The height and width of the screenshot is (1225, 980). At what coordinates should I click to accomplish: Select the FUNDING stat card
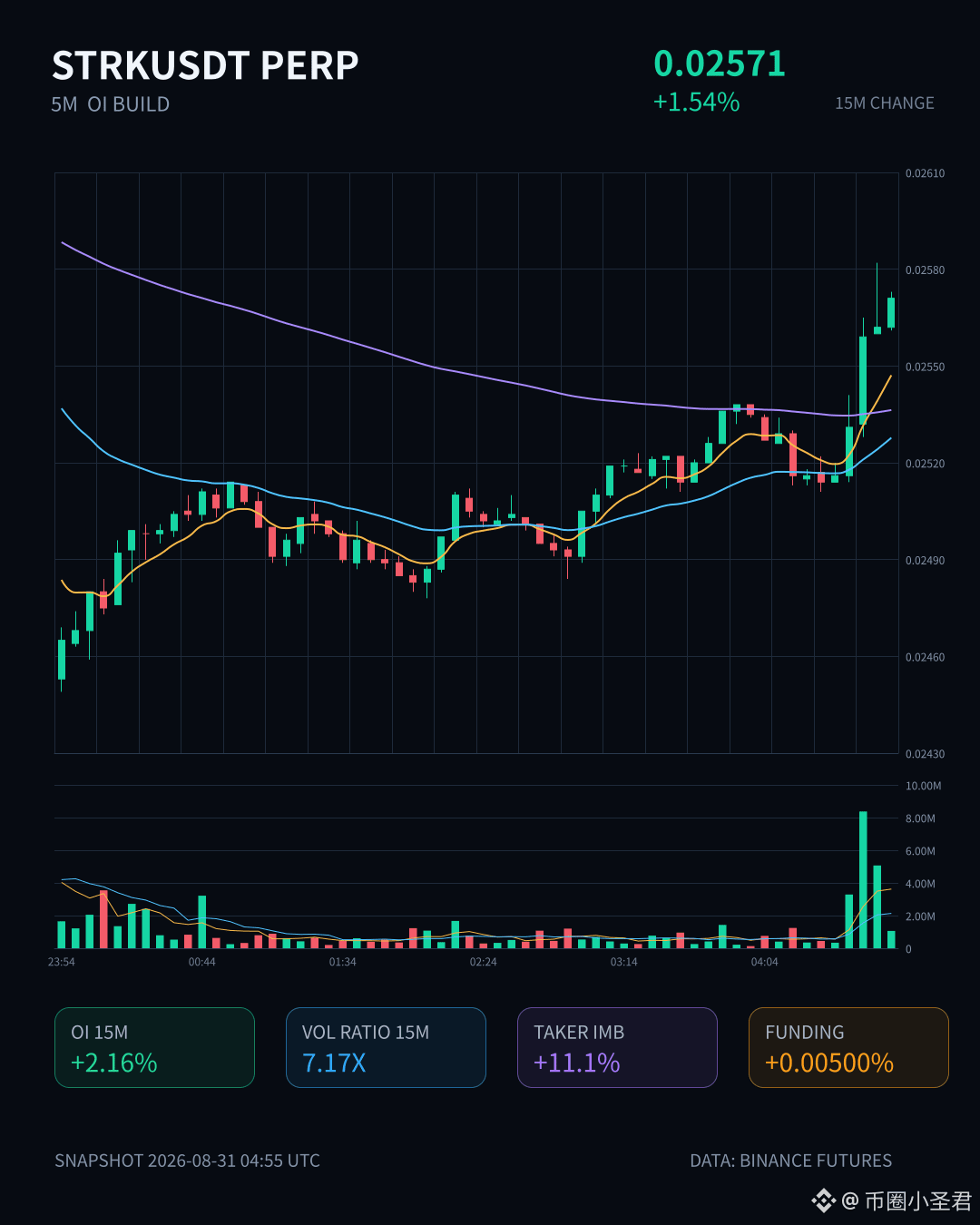pyautogui.click(x=848, y=1047)
